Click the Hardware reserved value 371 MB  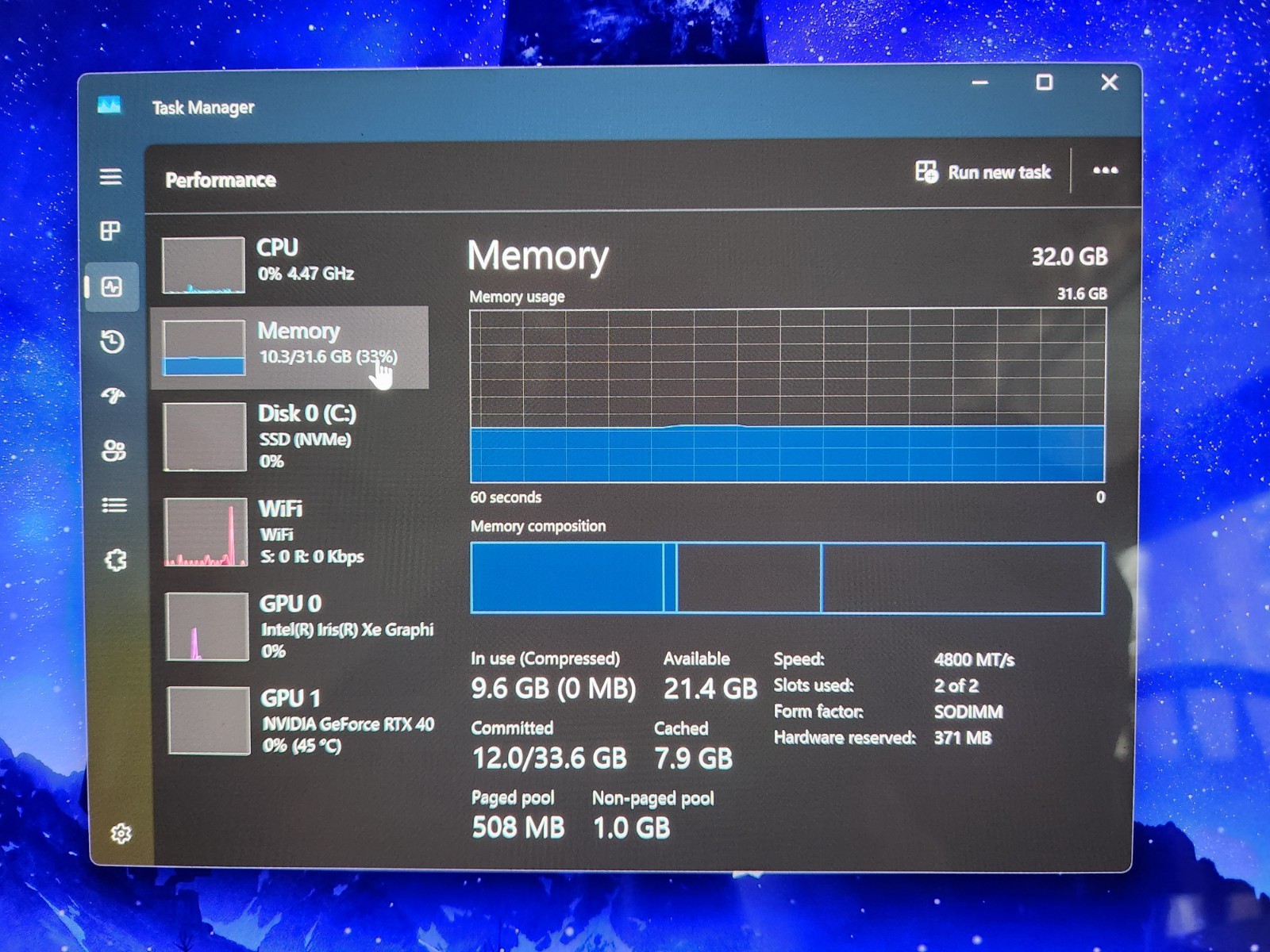click(963, 738)
